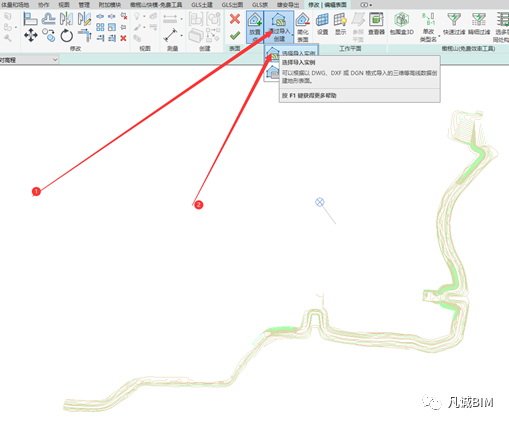Click the green checkmark finish surface
This screenshot has width=509, height=424.
pyautogui.click(x=235, y=35)
